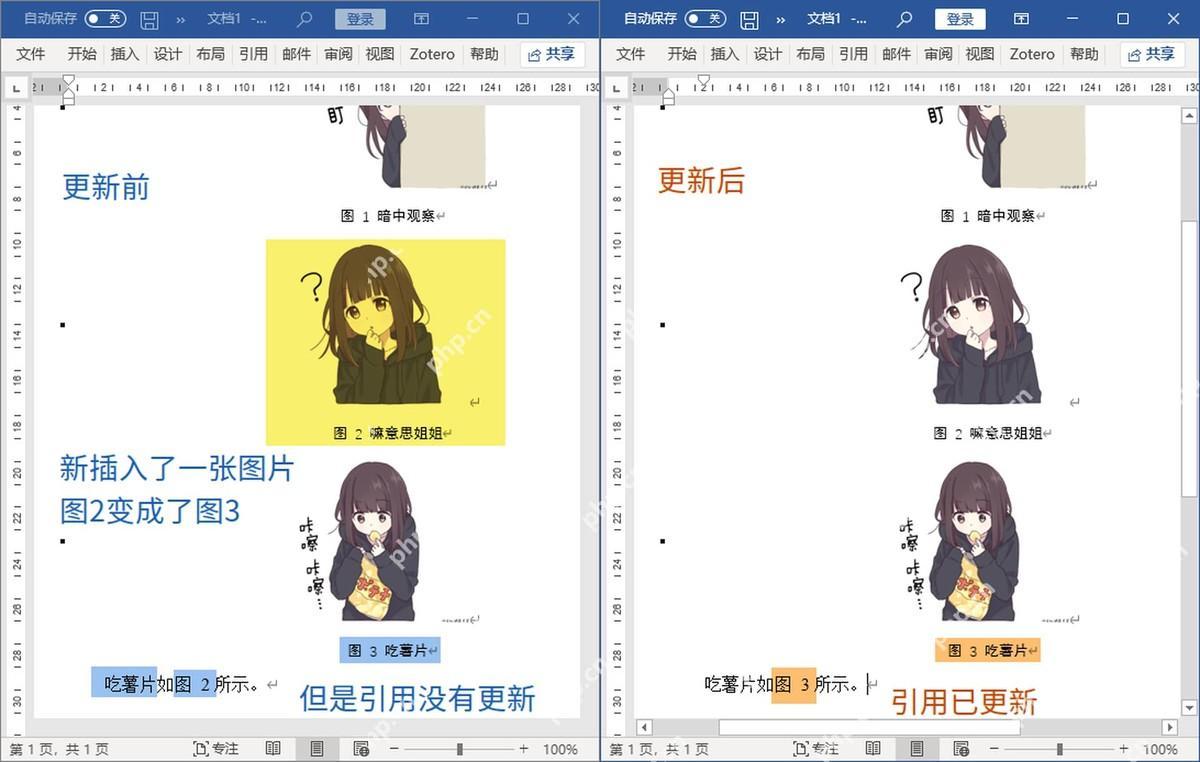
Task: Expand quick access overflow in right window
Action: tap(780, 19)
